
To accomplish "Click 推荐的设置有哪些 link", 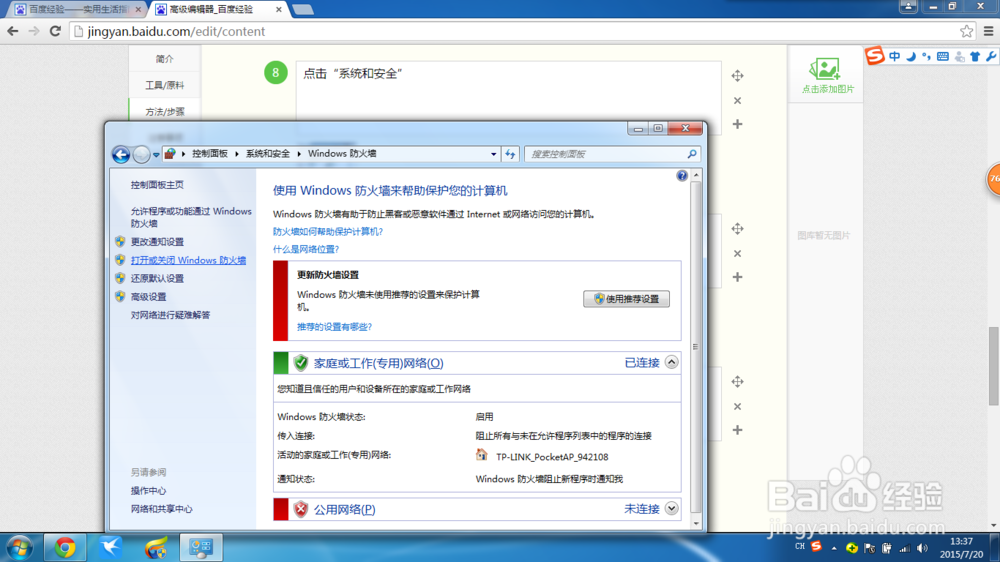I will (x=334, y=327).
